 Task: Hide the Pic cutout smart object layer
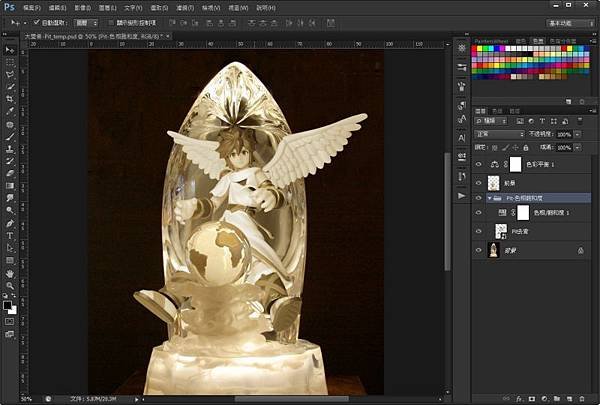479,231
